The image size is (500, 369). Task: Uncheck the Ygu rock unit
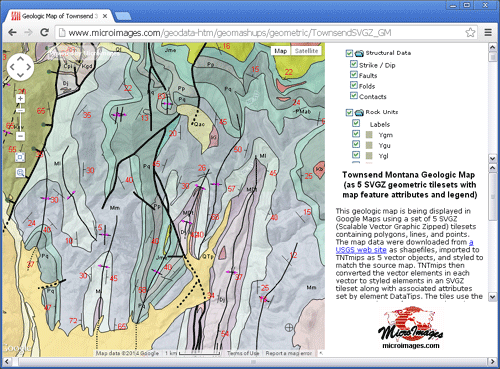coord(356,144)
